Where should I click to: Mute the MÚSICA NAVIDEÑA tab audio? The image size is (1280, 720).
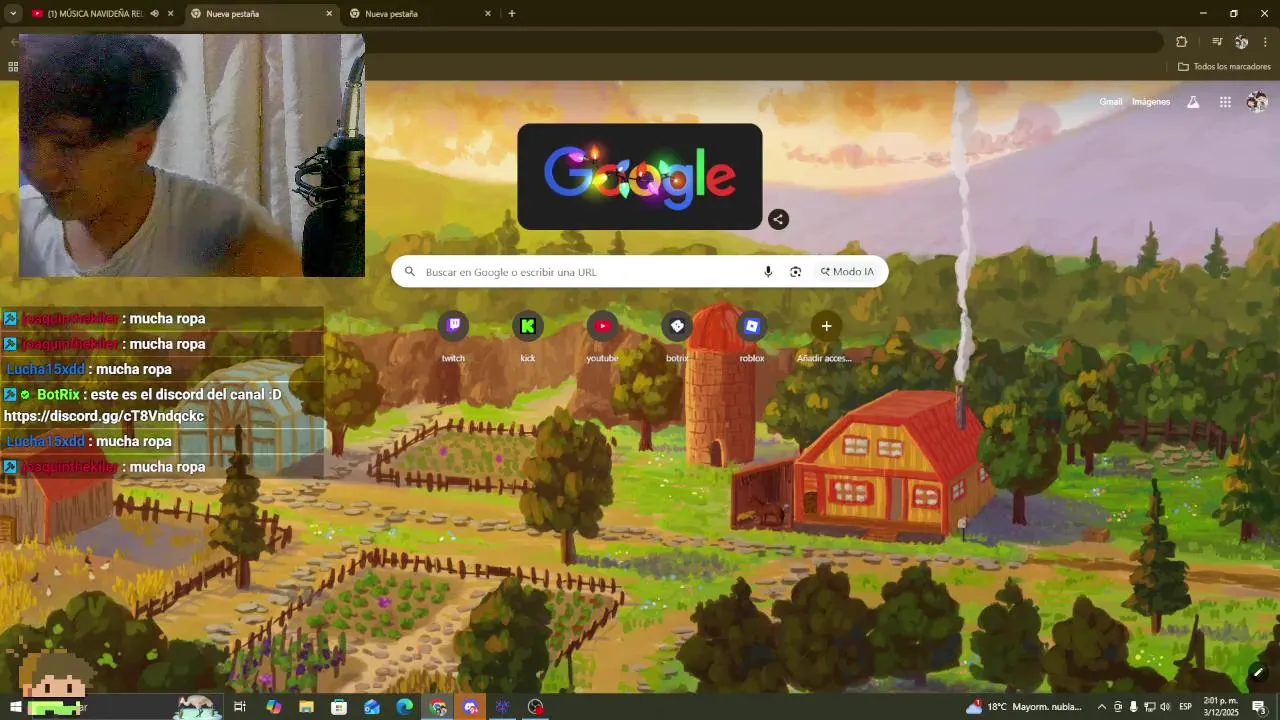pyautogui.click(x=155, y=14)
